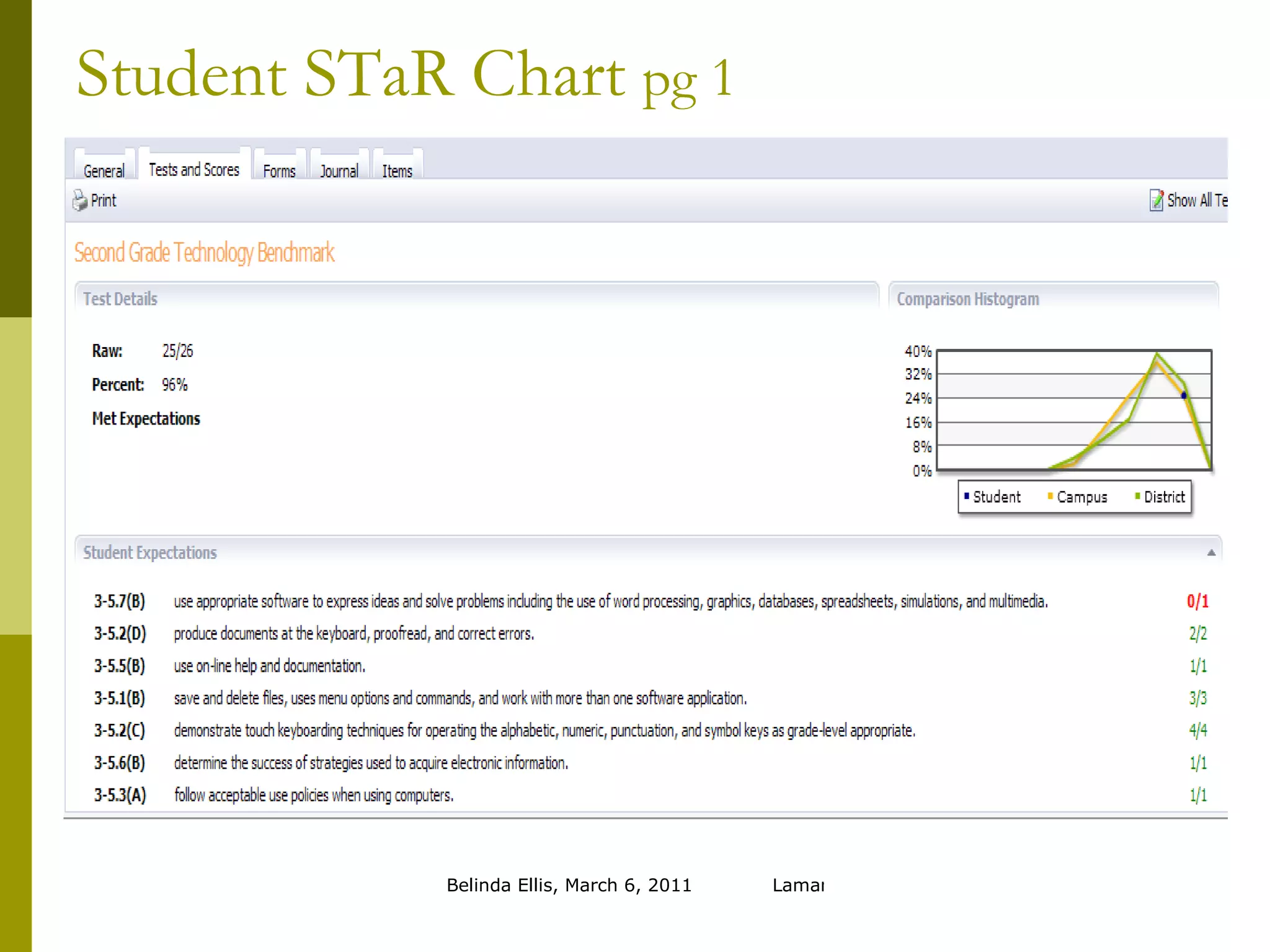Click the student data point on histogram
Screen dimensions: 1270x952
coord(1183,395)
